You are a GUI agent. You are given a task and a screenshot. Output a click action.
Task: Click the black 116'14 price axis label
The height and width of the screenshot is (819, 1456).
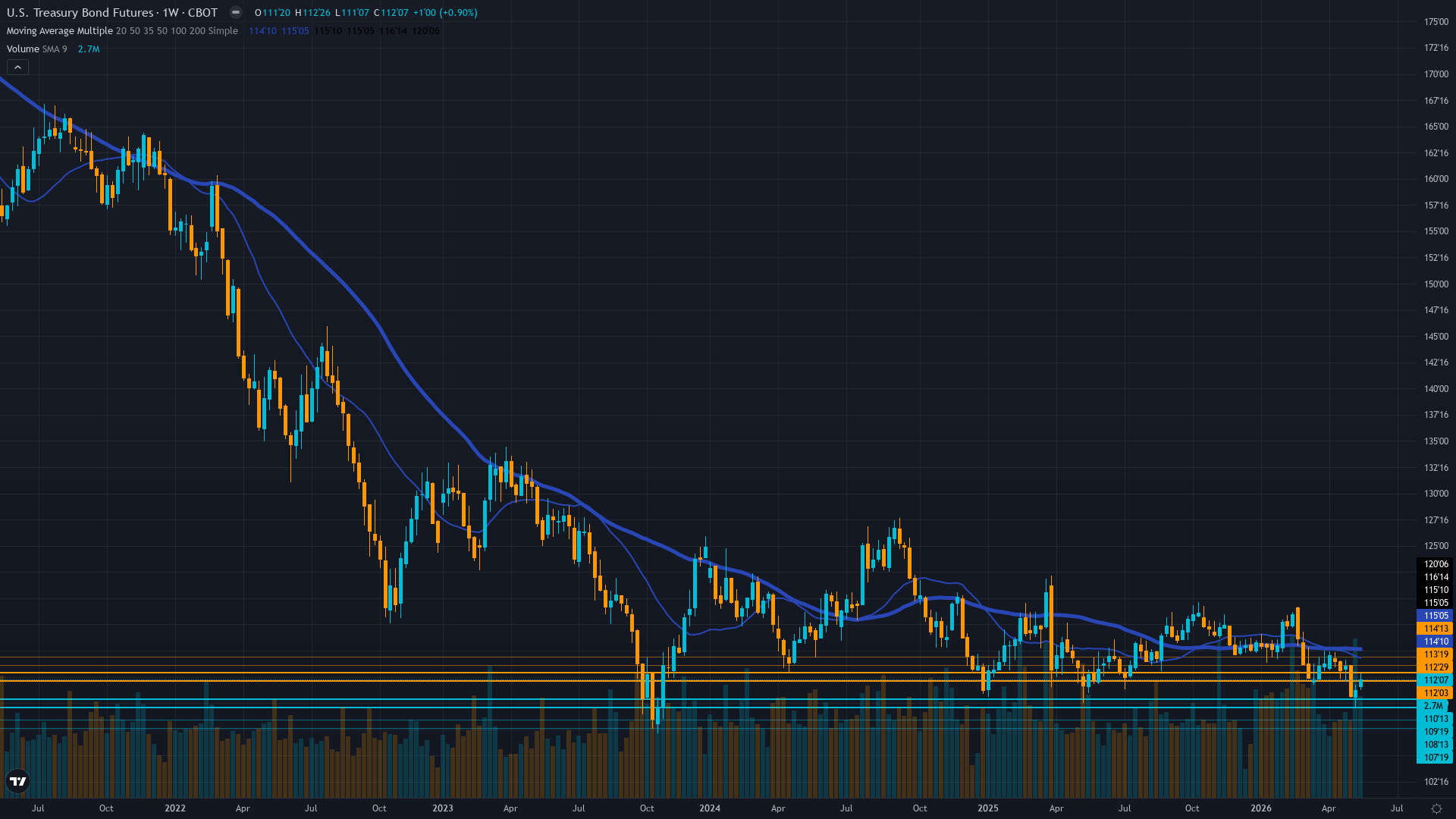pos(1435,577)
